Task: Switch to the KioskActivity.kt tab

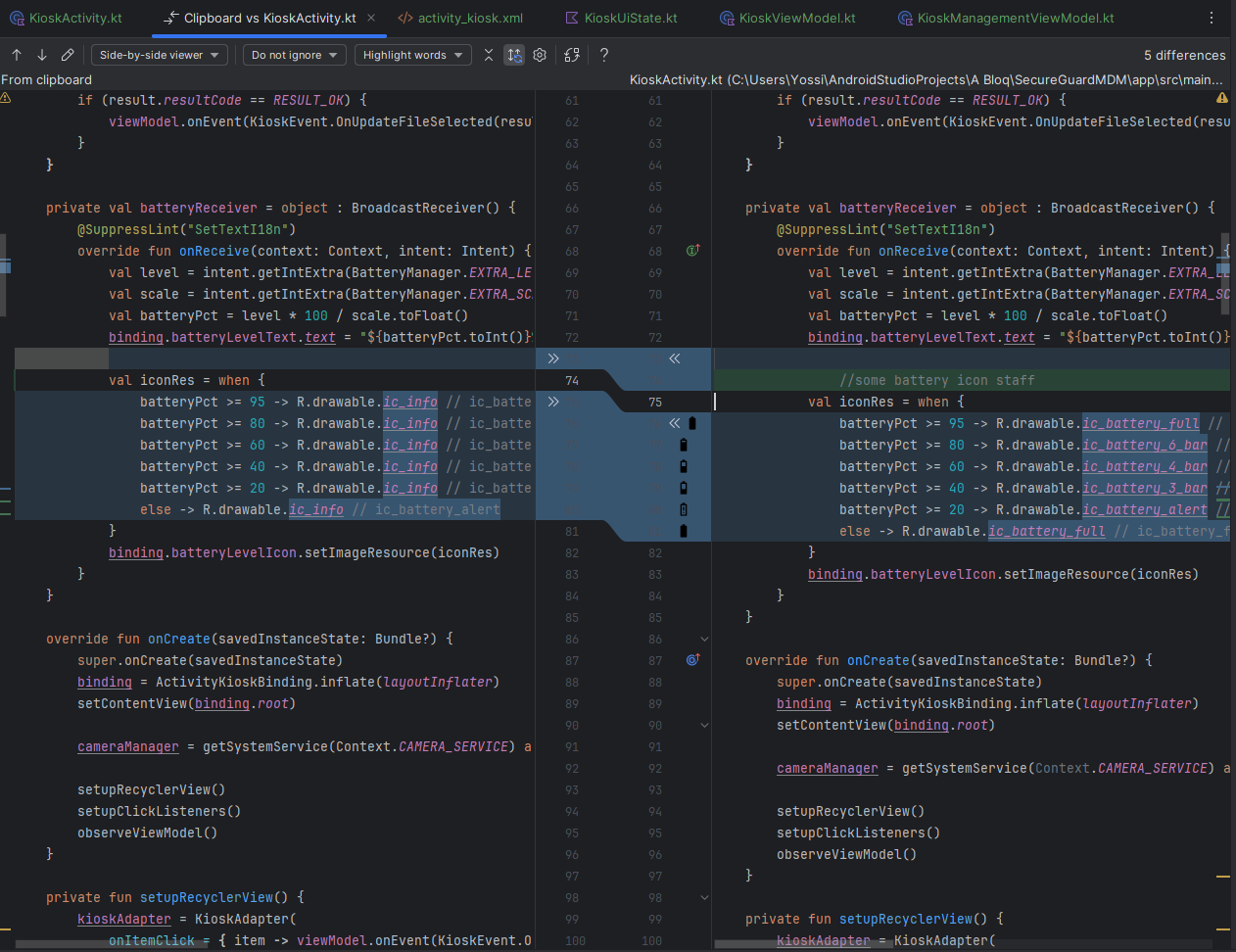Action: pos(66,18)
